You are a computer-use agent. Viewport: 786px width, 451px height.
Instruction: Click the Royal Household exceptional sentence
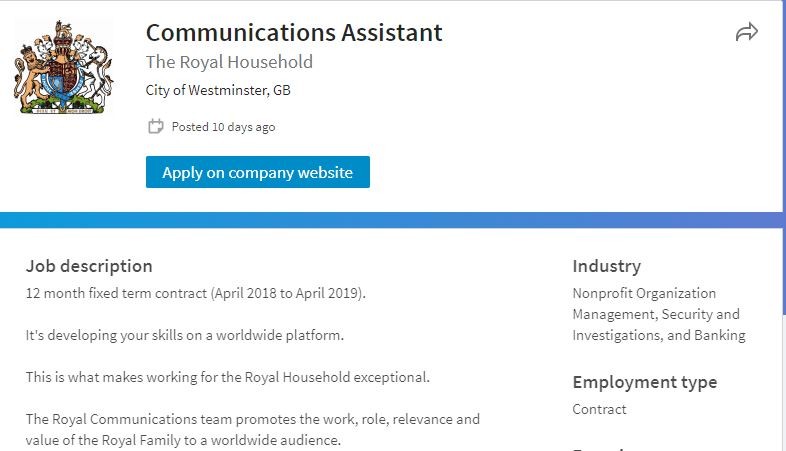pyautogui.click(x=228, y=377)
